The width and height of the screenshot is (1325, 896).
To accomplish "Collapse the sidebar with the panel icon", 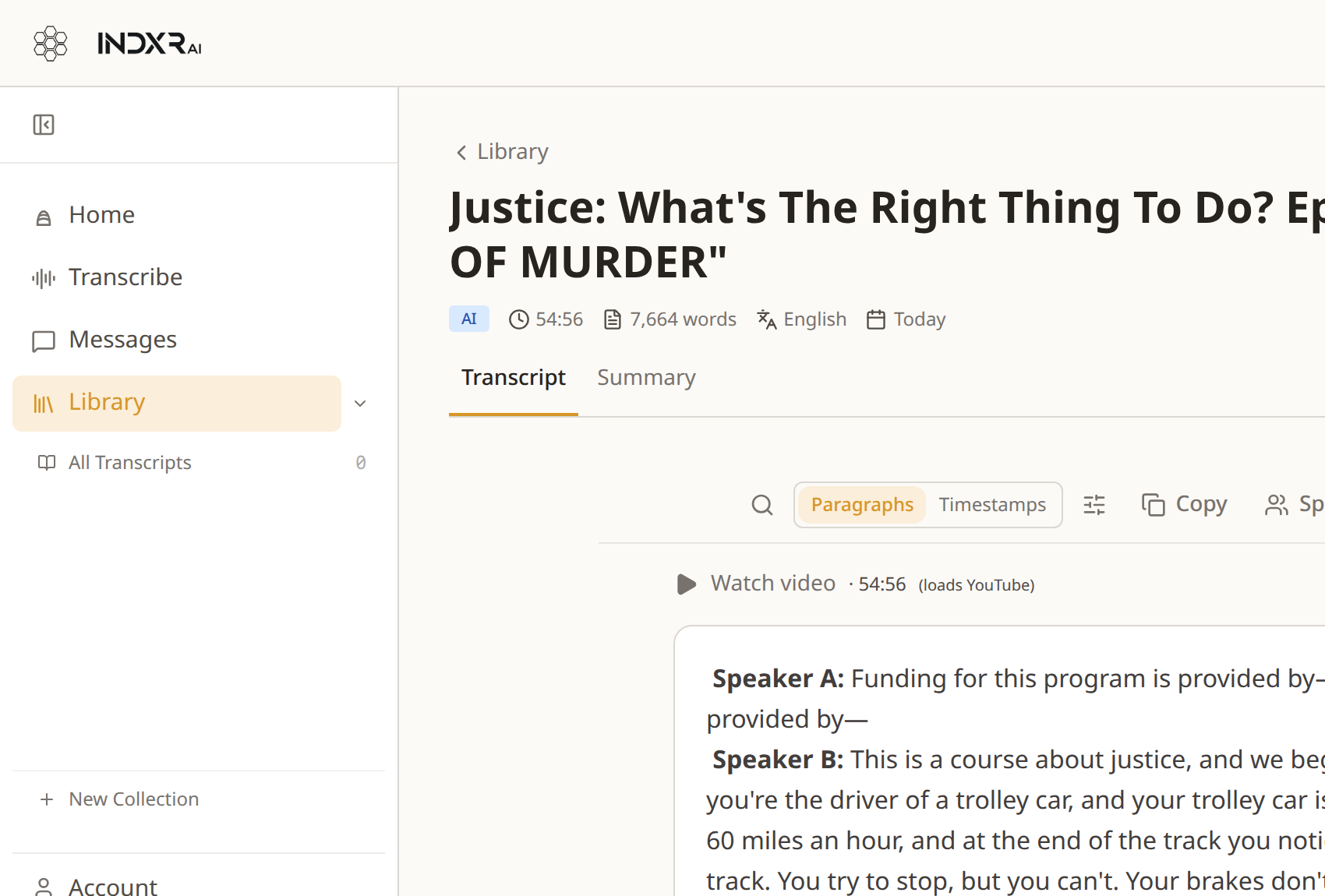I will (x=44, y=125).
